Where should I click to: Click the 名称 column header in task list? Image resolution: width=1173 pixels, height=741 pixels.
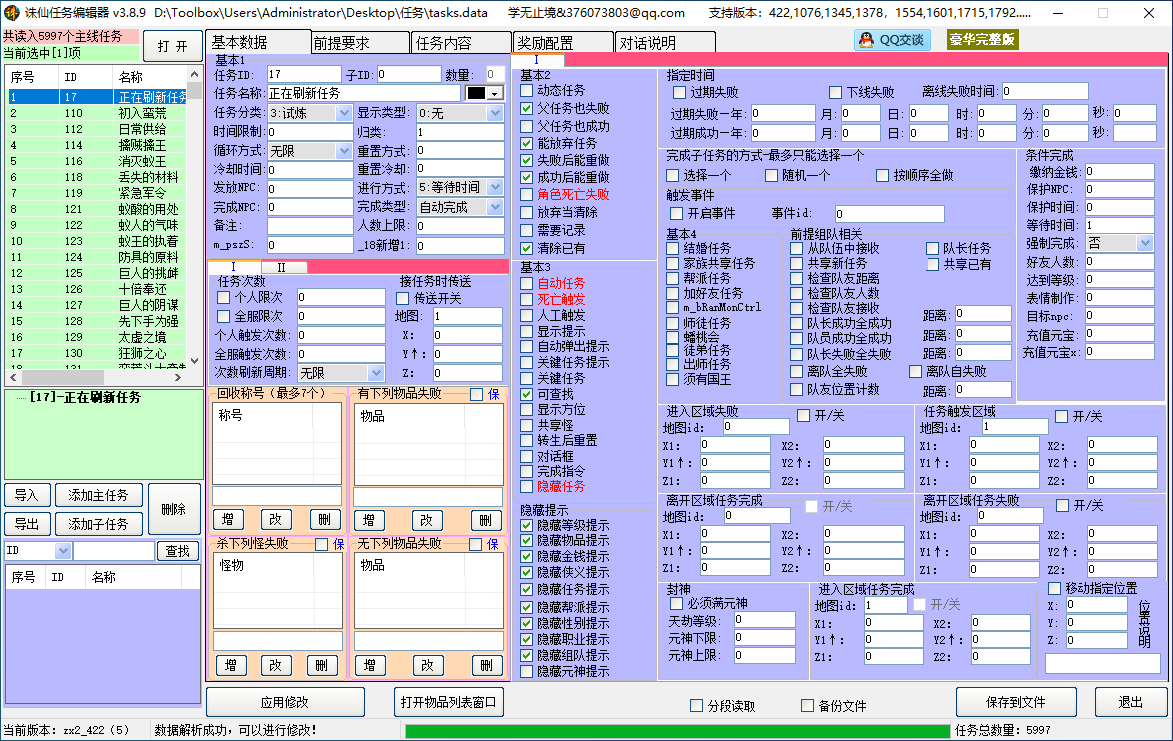[x=150, y=77]
